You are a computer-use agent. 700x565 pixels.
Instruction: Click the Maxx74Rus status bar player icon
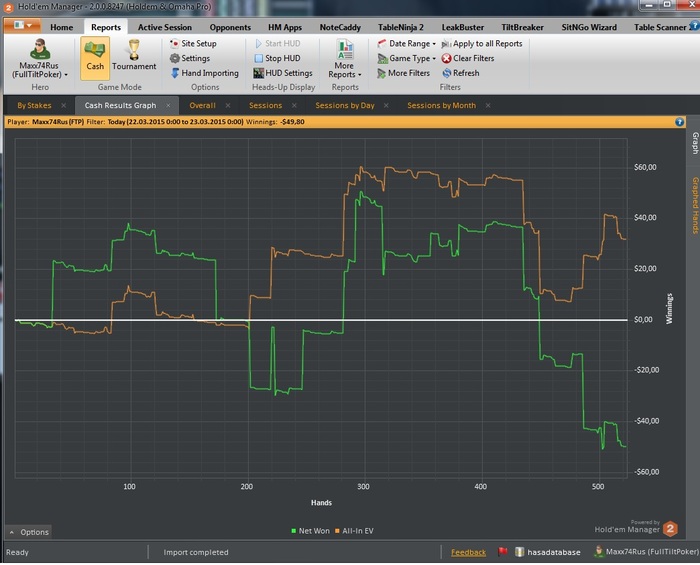599,552
